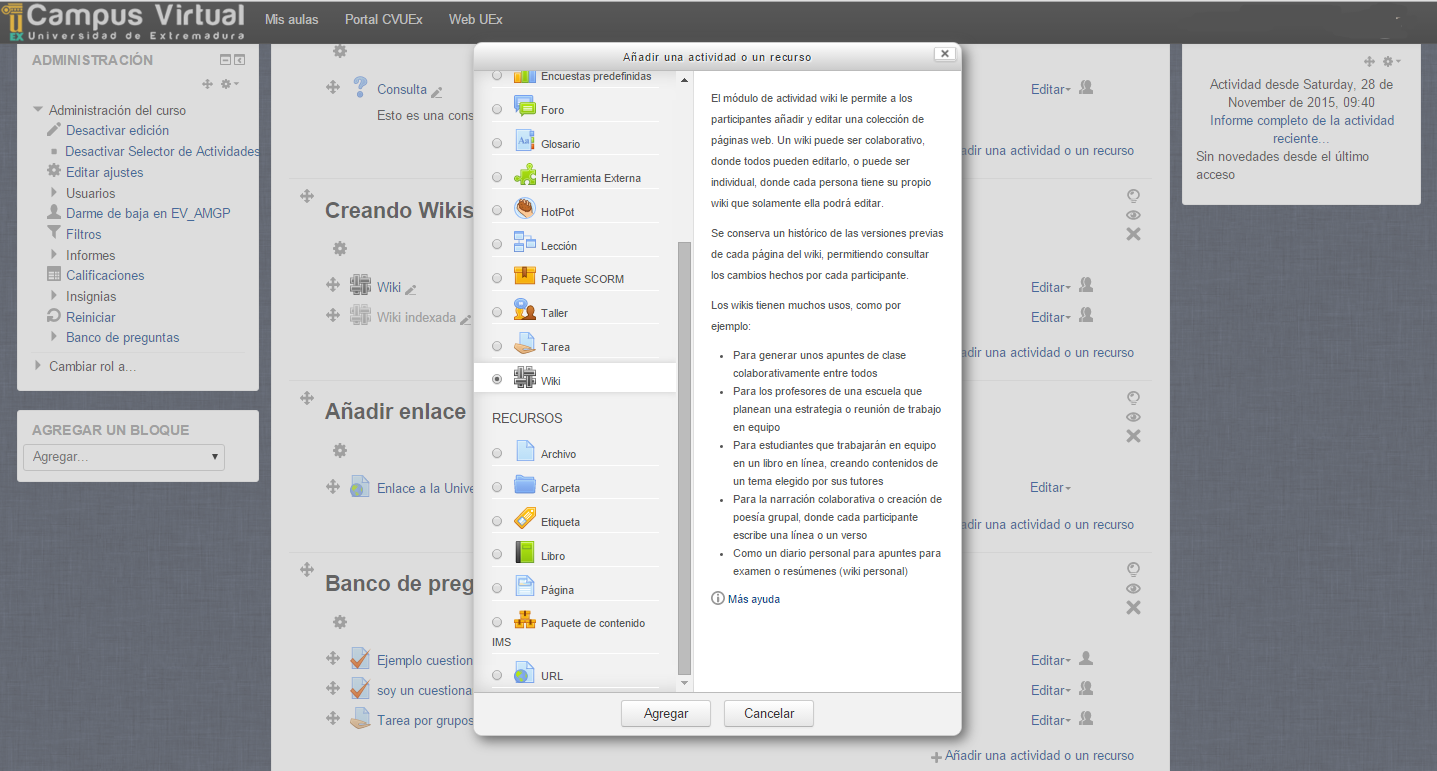This screenshot has width=1437, height=771.
Task: Click the Glosario icon in activity list
Action: point(525,141)
